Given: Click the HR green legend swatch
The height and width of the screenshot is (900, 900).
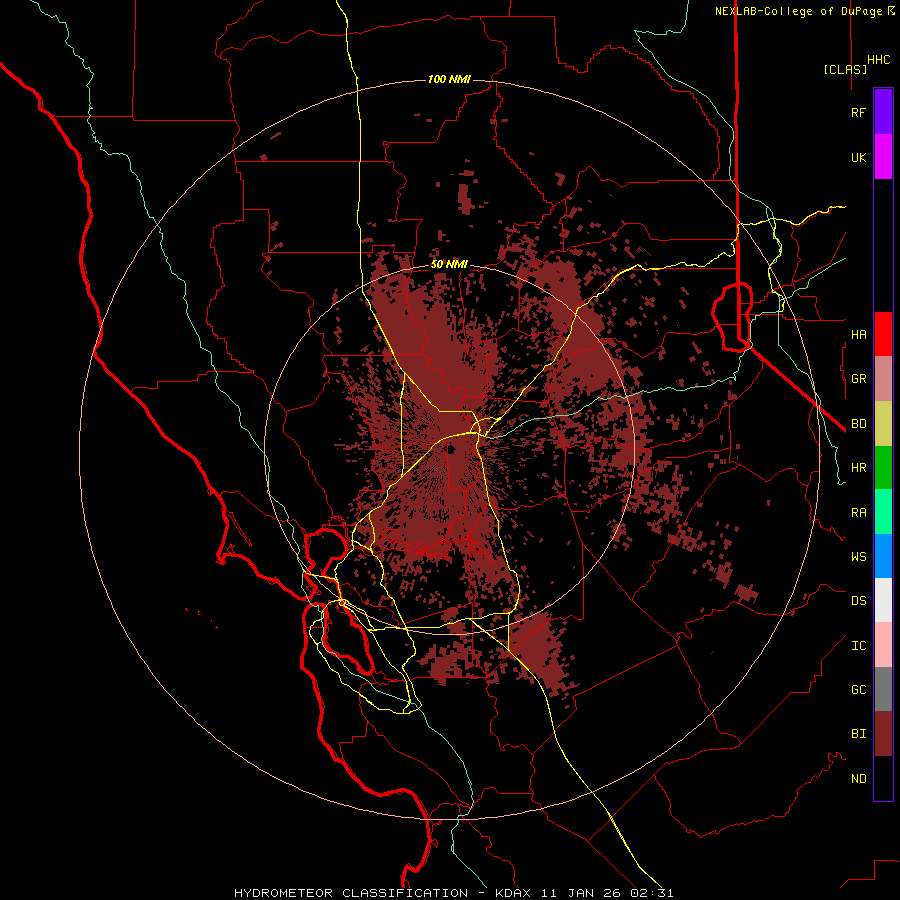Looking at the screenshot, I should point(883,467).
